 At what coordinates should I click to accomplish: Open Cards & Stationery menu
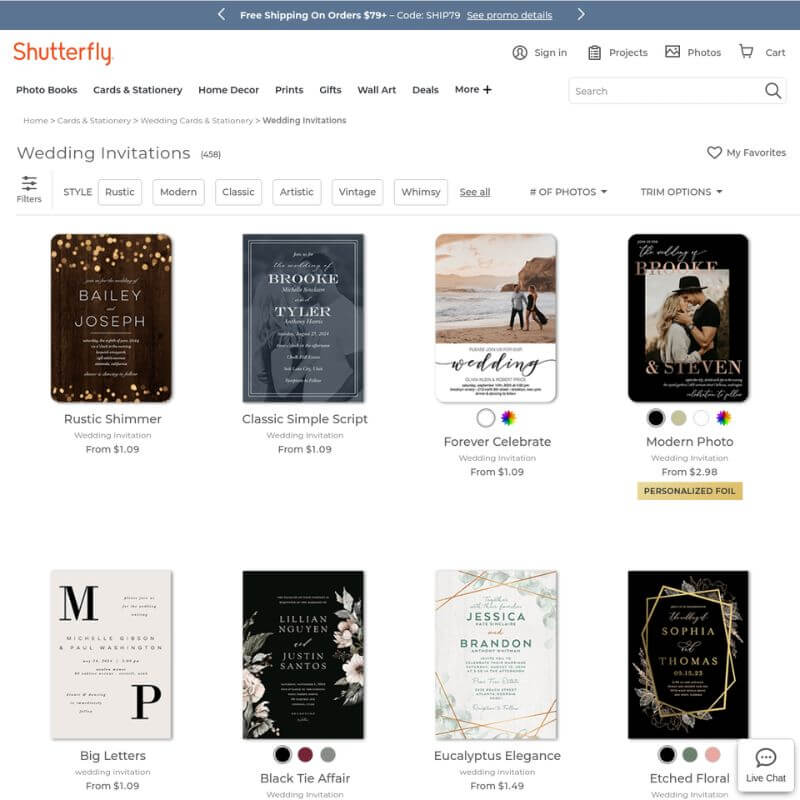click(138, 90)
